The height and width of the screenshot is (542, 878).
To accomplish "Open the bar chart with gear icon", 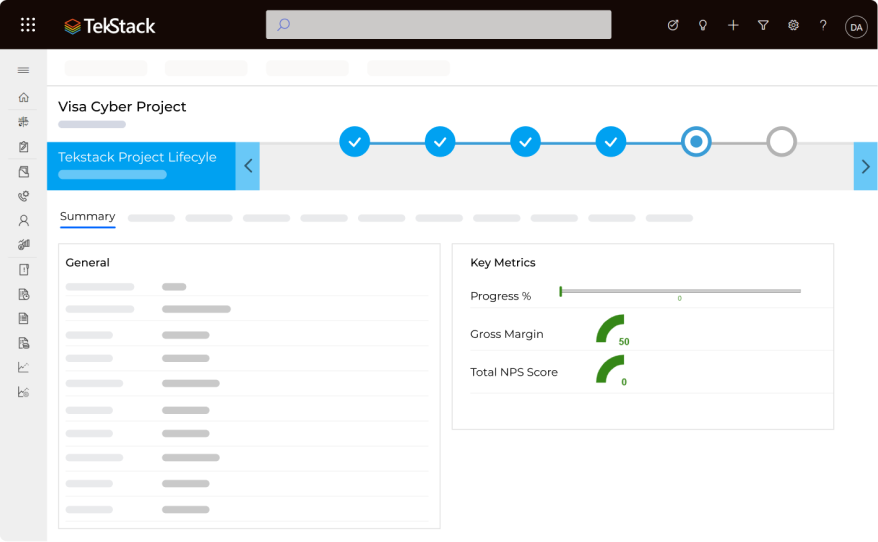I will [x=24, y=245].
